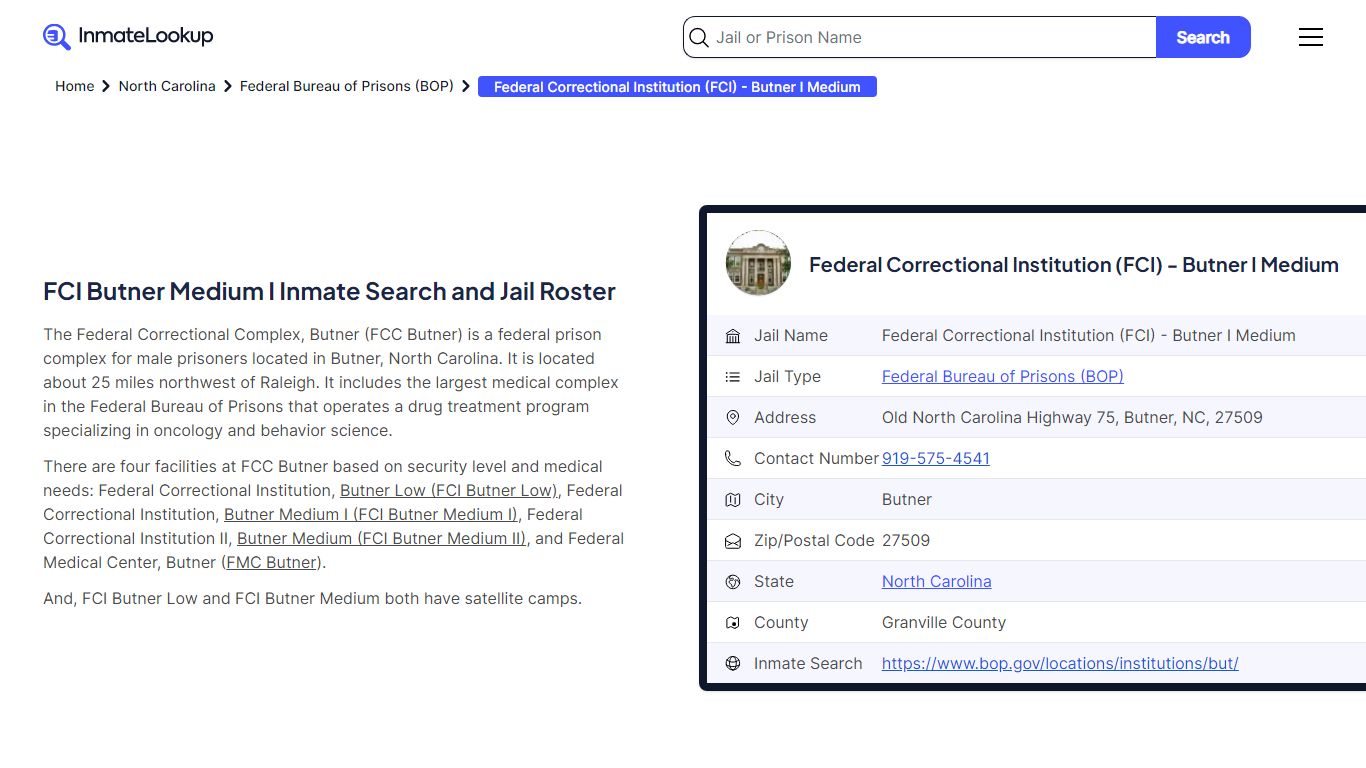Image resolution: width=1366 pixels, height=768 pixels.
Task: Open Butner Medium (FCI Butner Medium II) link
Action: 381,538
